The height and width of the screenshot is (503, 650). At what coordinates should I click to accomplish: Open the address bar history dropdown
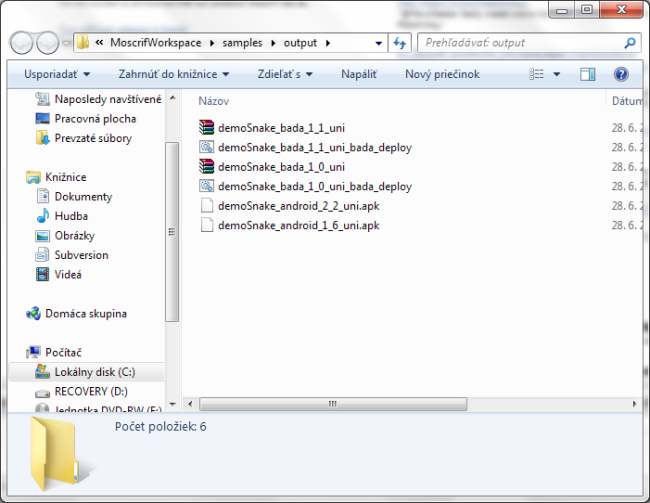(378, 43)
